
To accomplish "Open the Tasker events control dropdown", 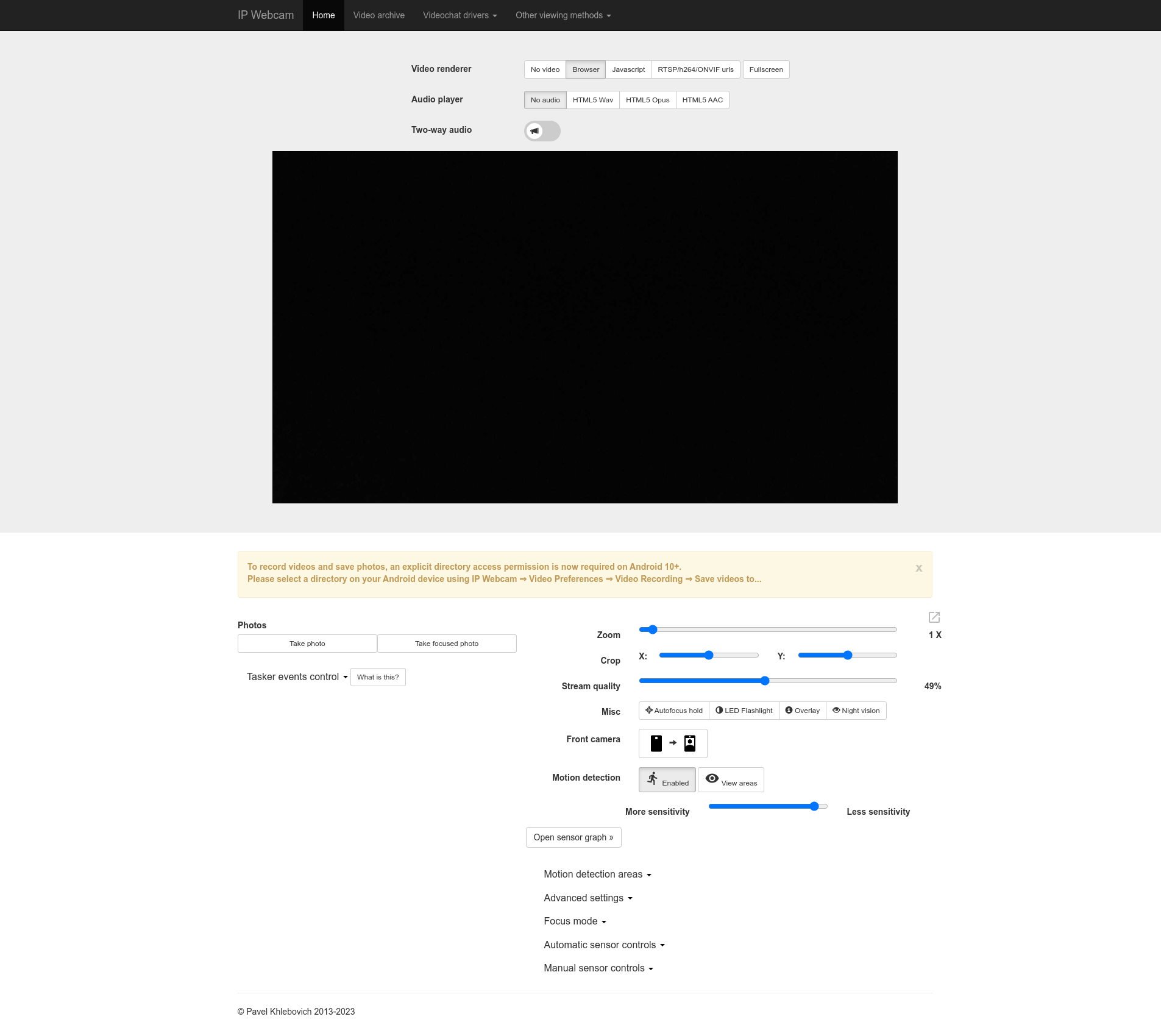I will pyautogui.click(x=296, y=676).
